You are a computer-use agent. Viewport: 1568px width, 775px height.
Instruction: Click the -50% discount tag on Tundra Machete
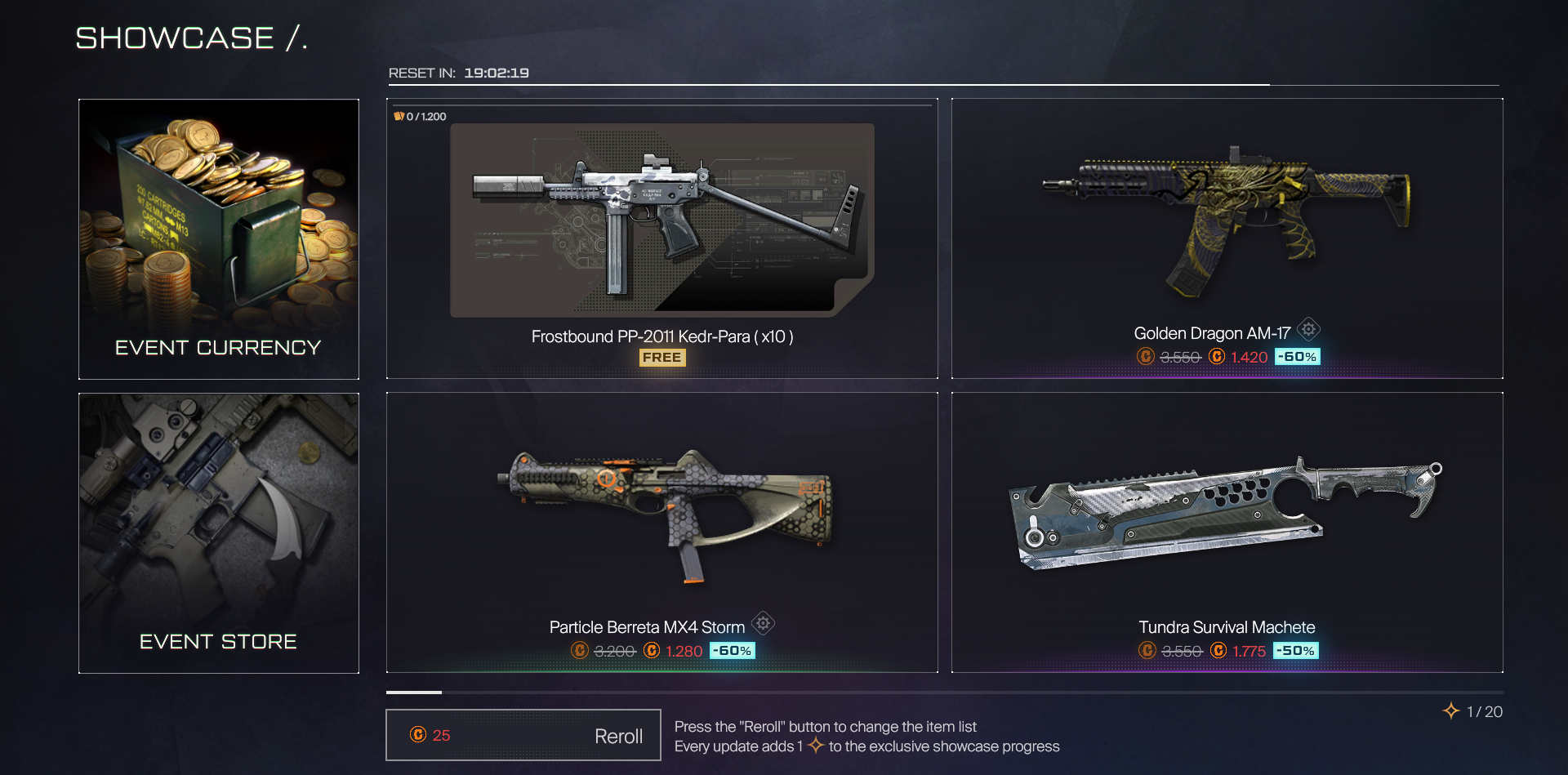(x=1296, y=651)
